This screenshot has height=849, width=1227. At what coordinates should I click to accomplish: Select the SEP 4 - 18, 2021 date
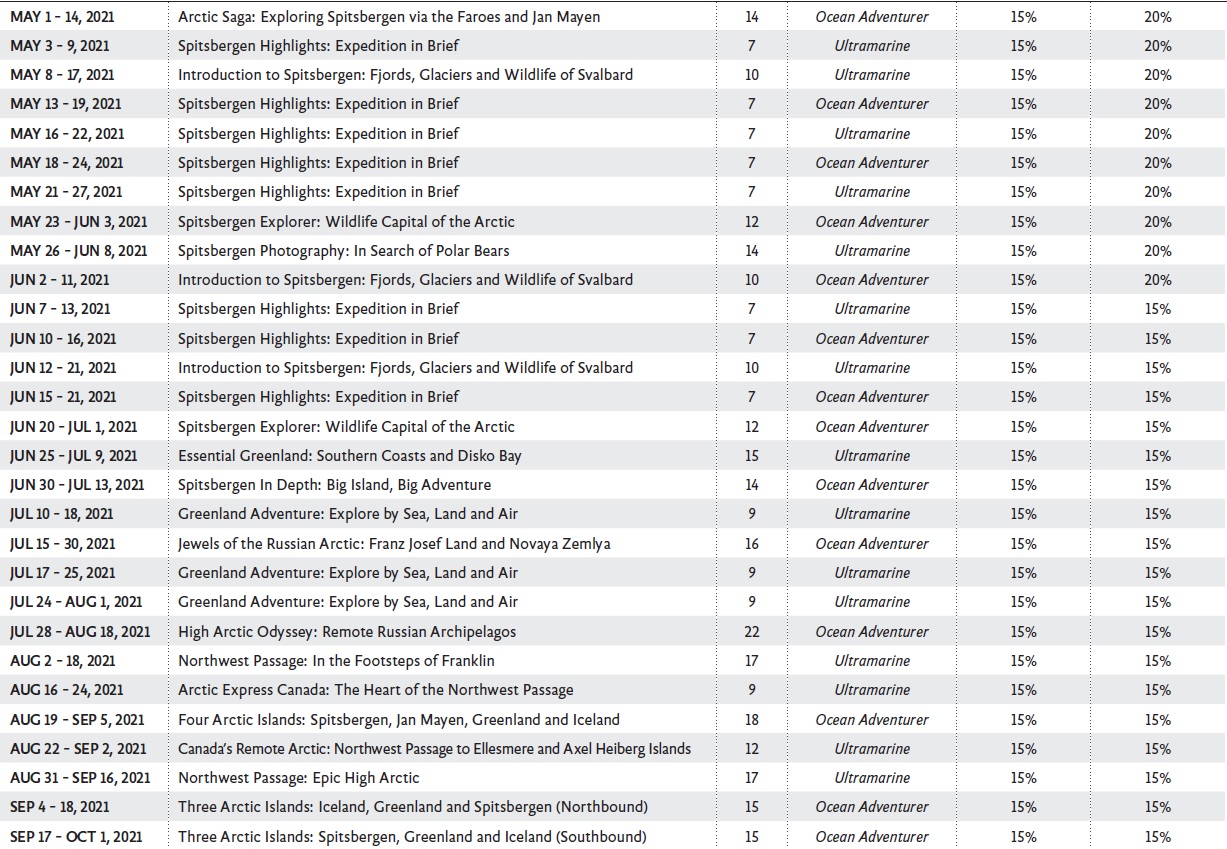(x=60, y=807)
